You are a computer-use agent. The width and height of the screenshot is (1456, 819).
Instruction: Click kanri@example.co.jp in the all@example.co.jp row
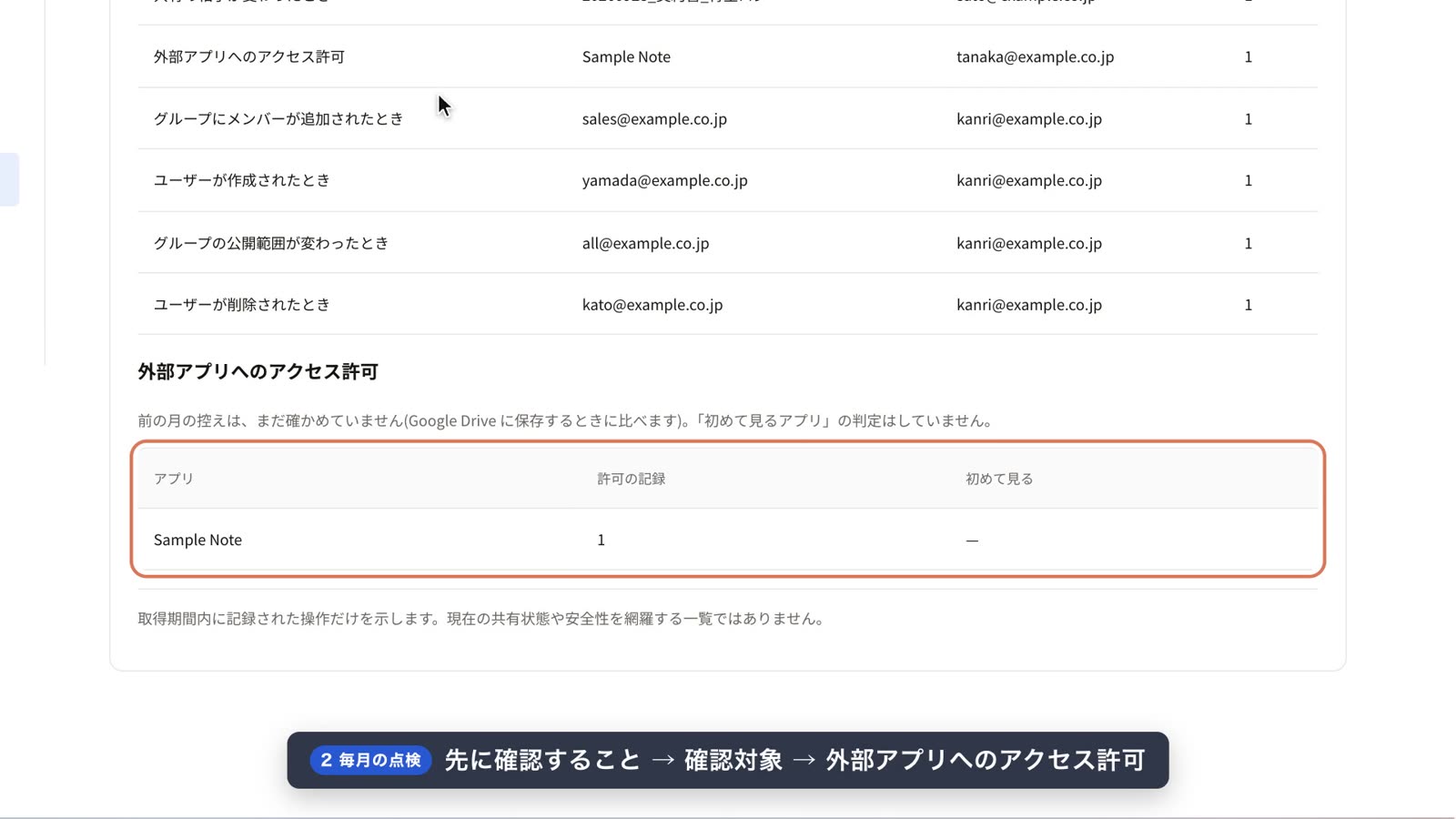[1028, 243]
